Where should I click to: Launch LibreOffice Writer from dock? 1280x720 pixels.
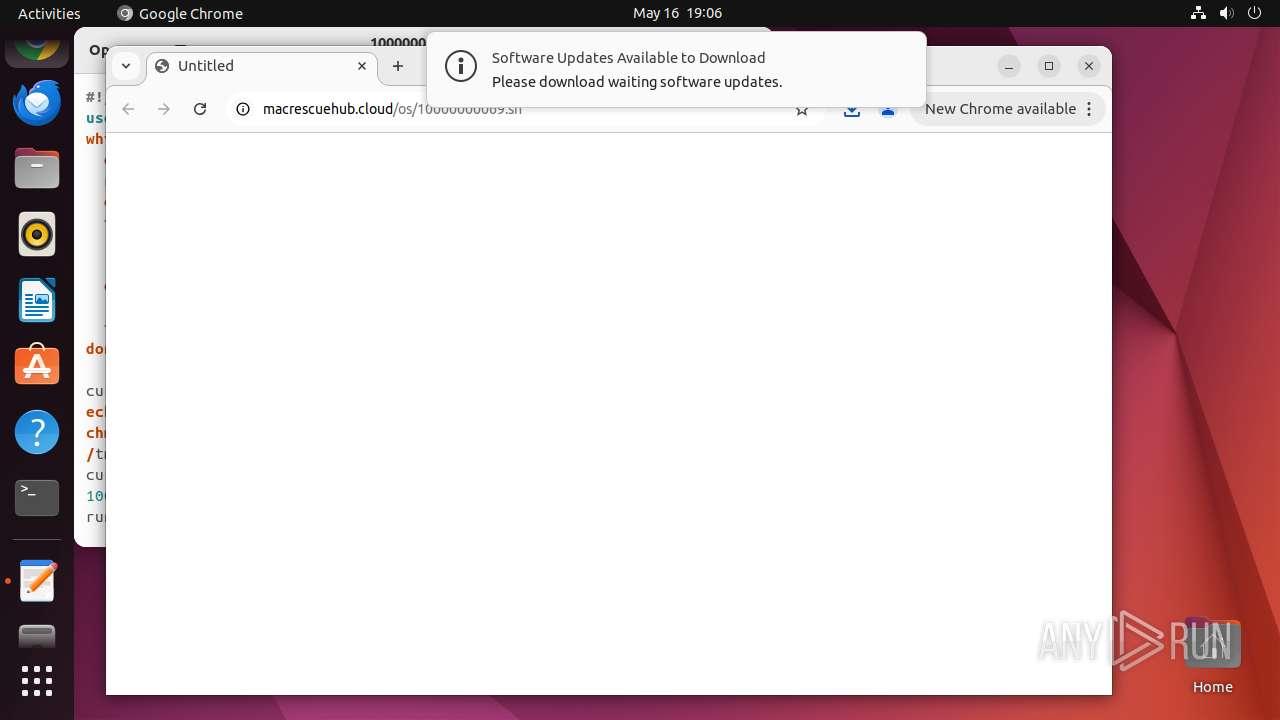pos(37,300)
